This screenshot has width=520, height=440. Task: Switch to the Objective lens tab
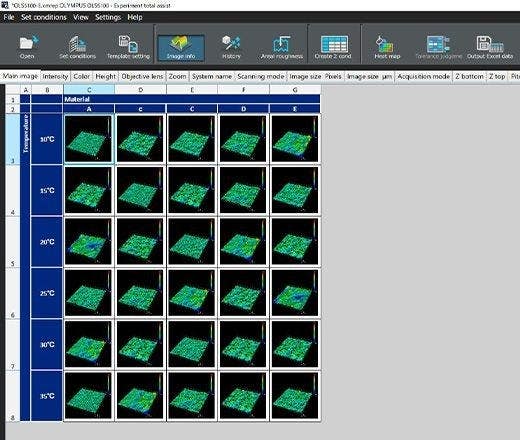click(x=142, y=76)
